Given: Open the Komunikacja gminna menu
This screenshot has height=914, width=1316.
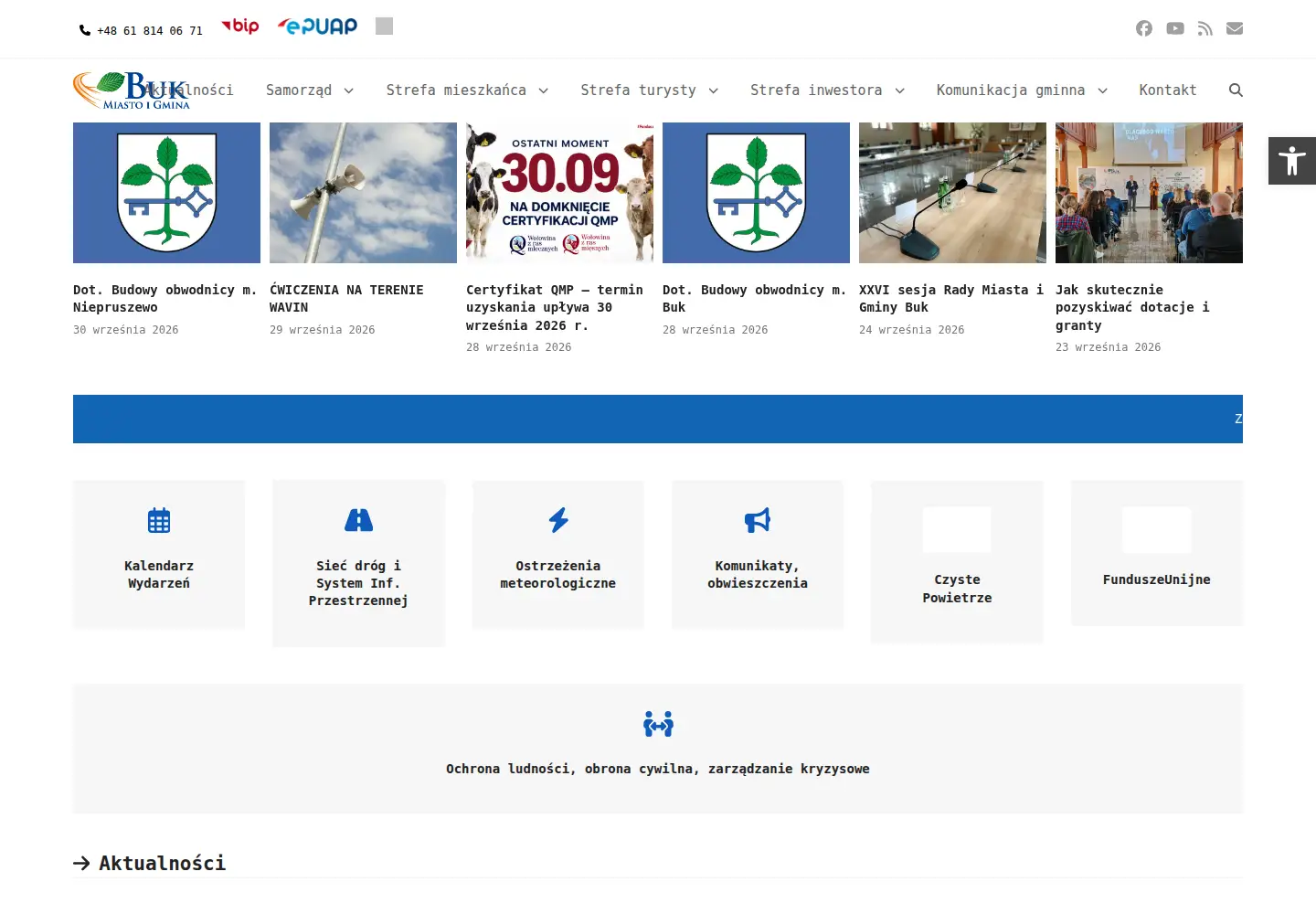Looking at the screenshot, I should click(1011, 90).
